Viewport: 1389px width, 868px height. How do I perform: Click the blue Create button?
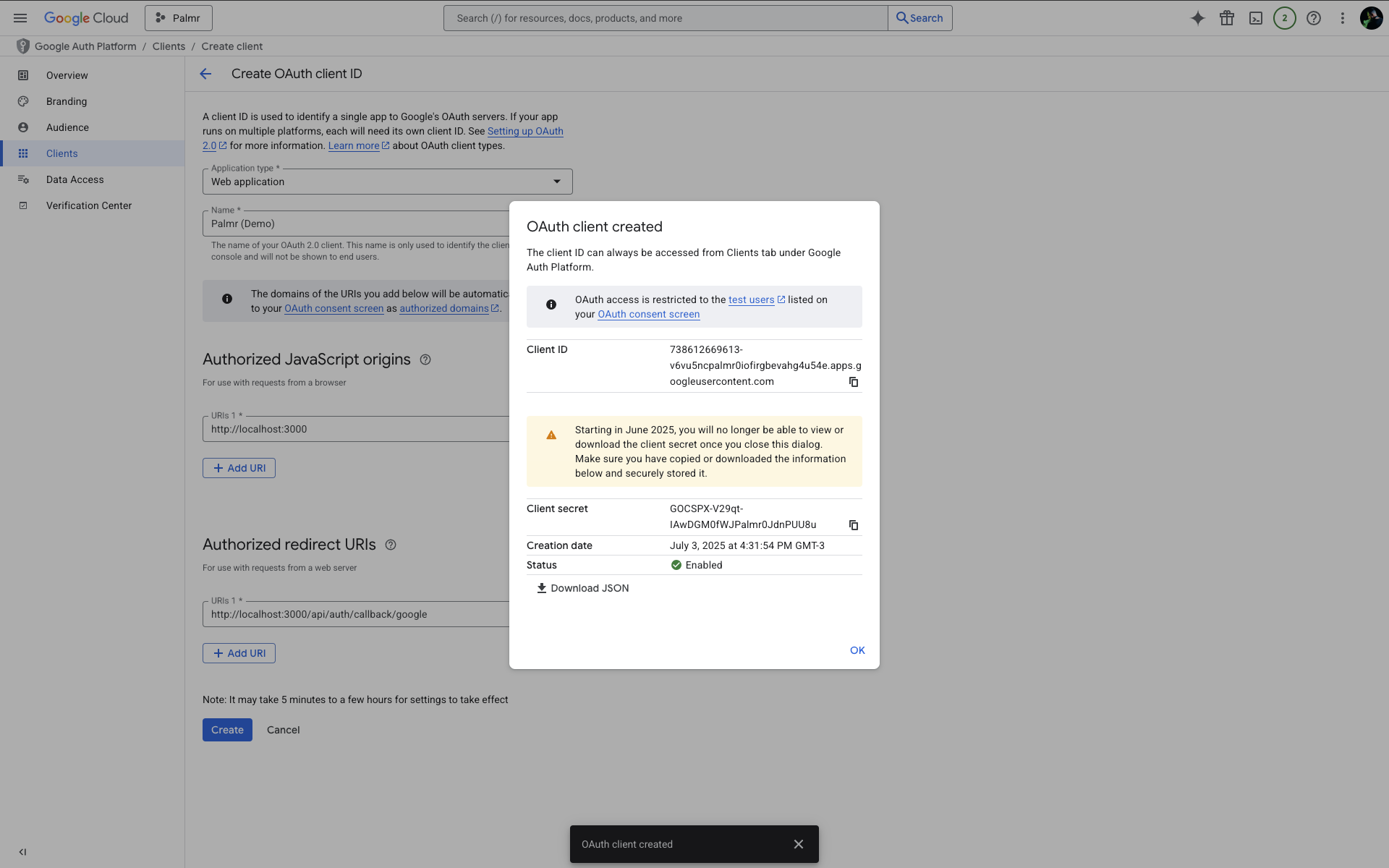pos(227,730)
